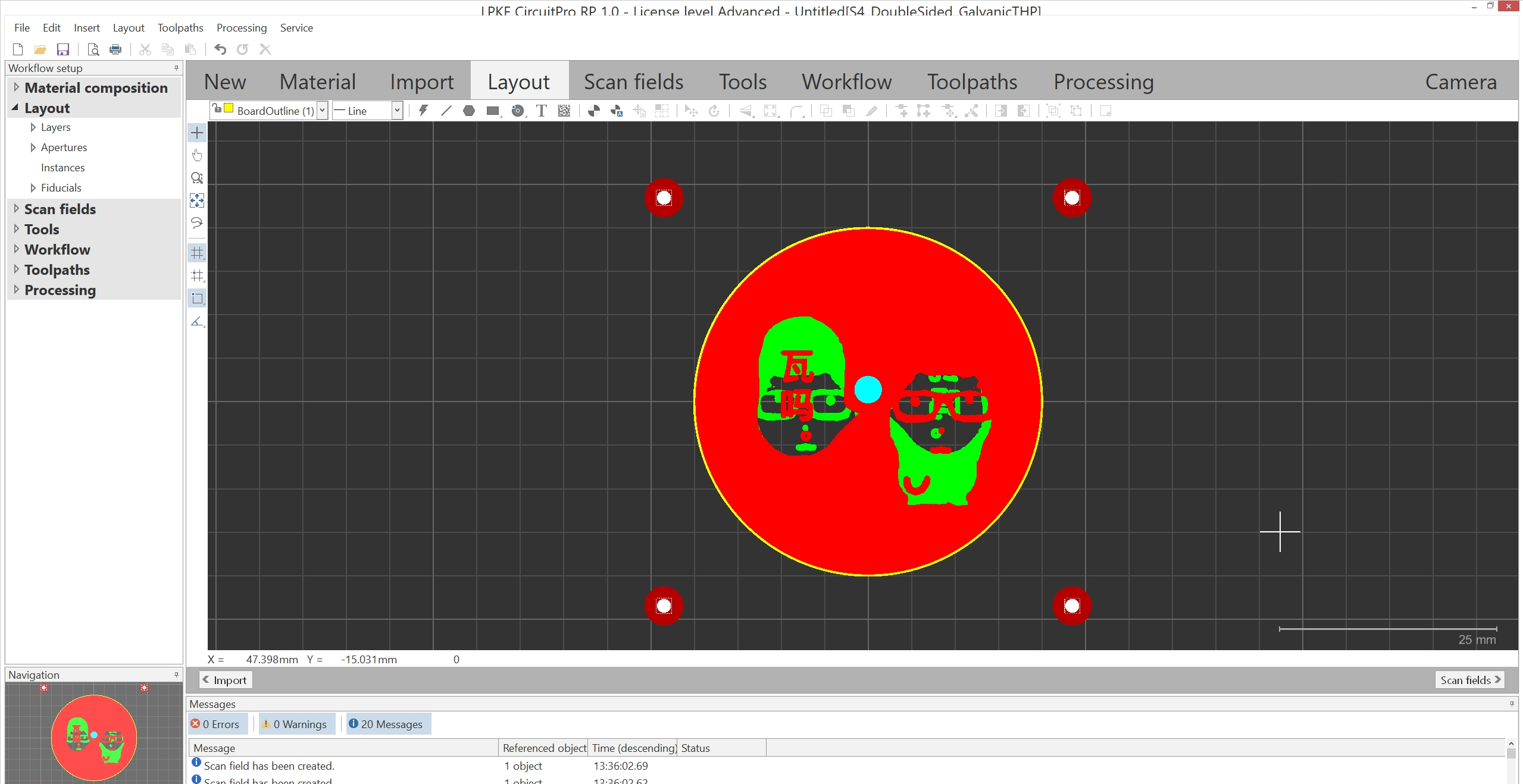Activate the pan hand tool
Screen dimensions: 1523x784
coord(197,155)
